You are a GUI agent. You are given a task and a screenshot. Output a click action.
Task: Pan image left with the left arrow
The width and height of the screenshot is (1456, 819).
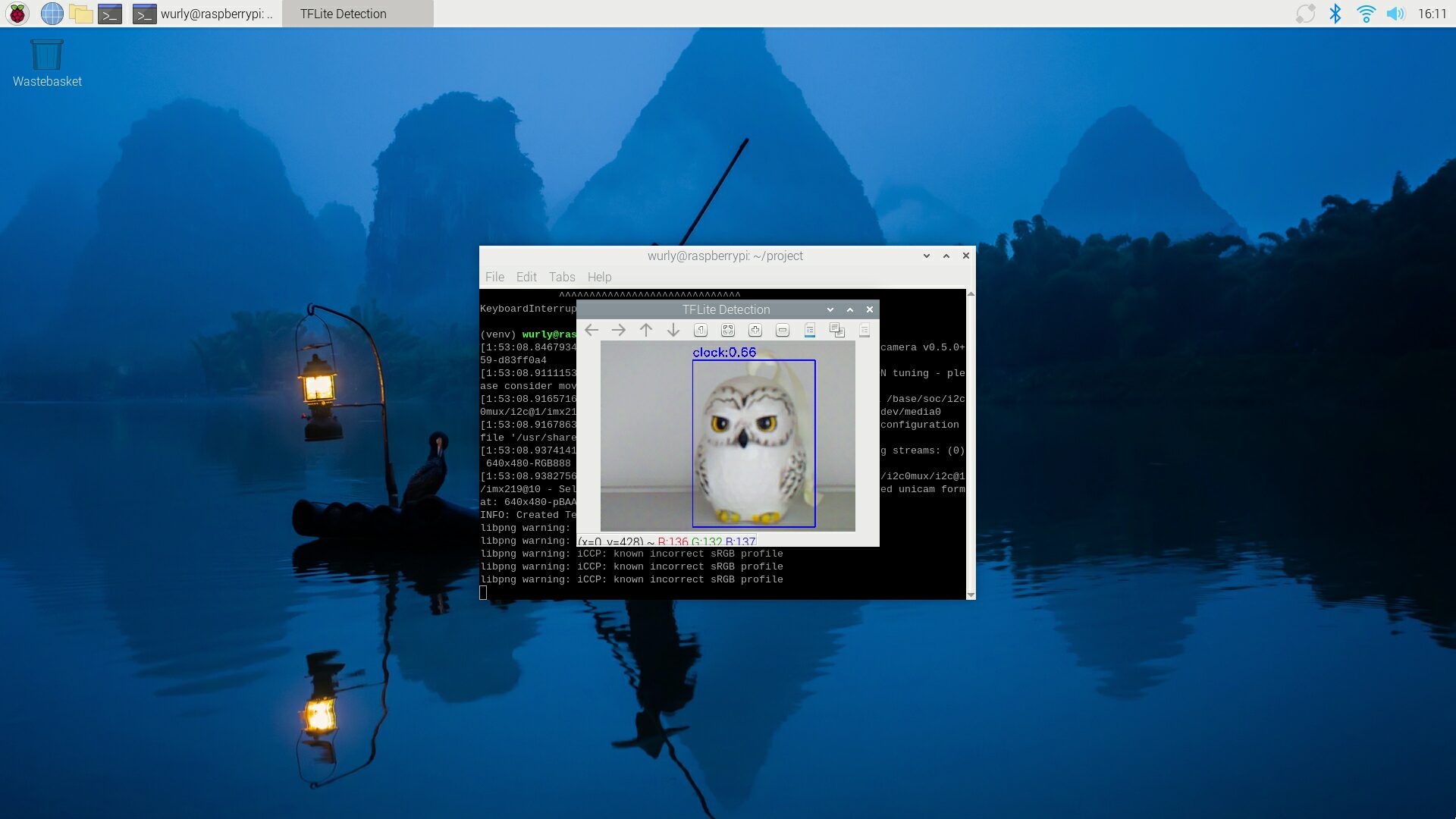[591, 330]
